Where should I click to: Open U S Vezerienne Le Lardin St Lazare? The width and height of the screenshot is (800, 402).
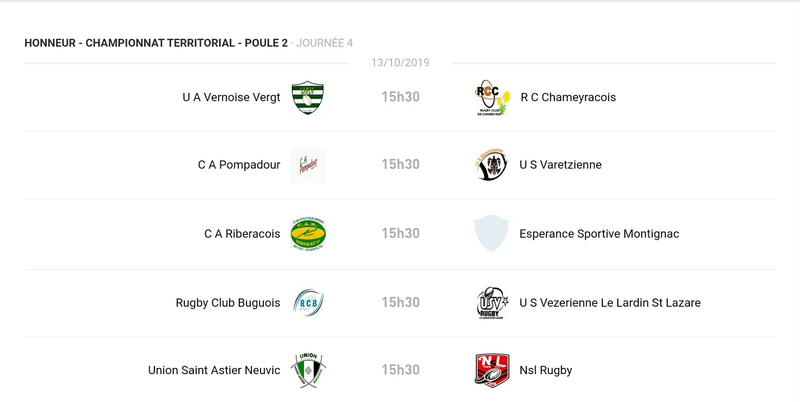[x=610, y=302]
